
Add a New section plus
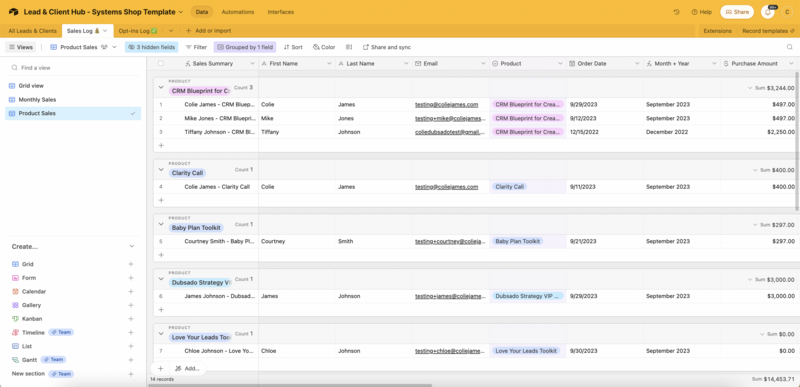coord(131,374)
